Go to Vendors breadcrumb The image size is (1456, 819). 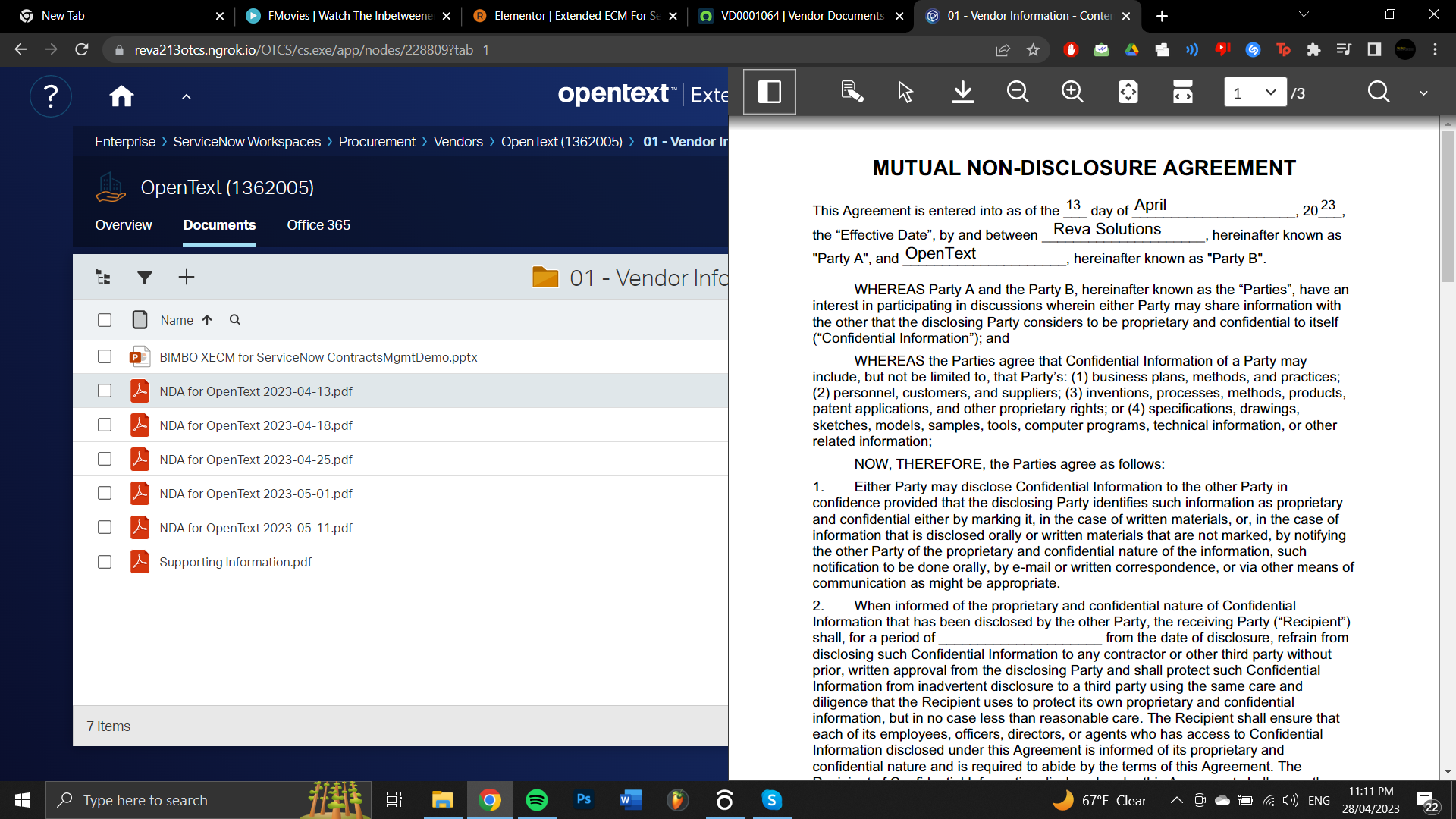click(x=458, y=142)
